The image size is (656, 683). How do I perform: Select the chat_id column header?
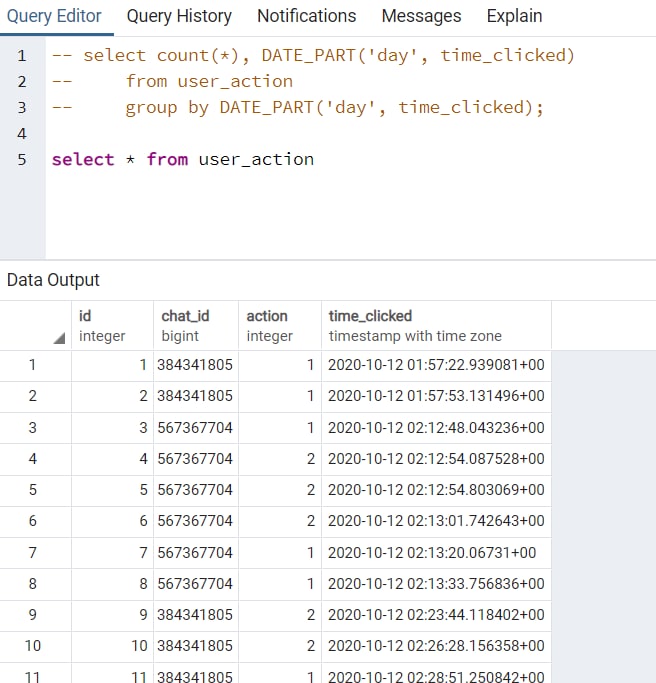[196, 325]
